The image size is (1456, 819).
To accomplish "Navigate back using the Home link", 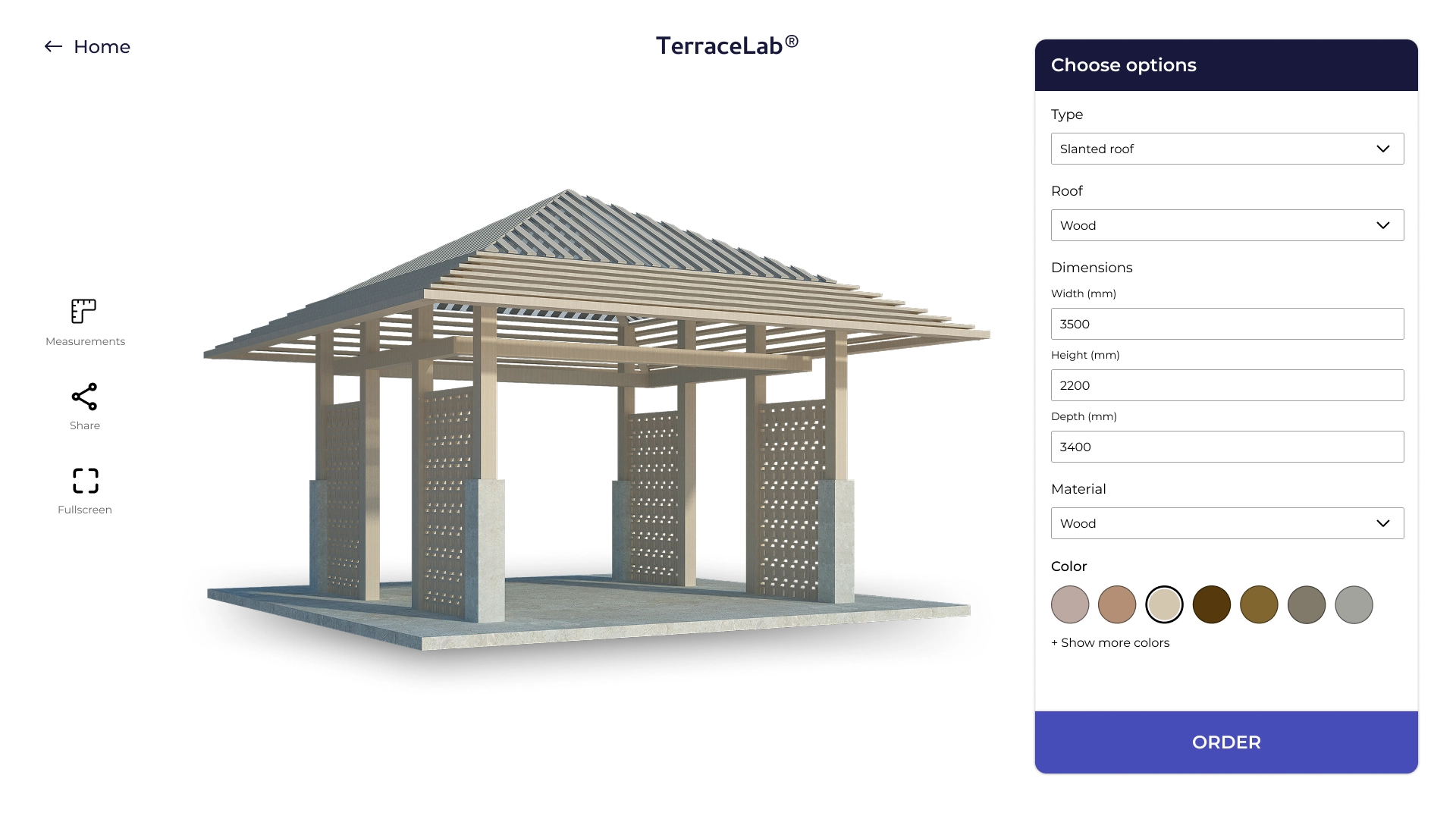I will 102,46.
